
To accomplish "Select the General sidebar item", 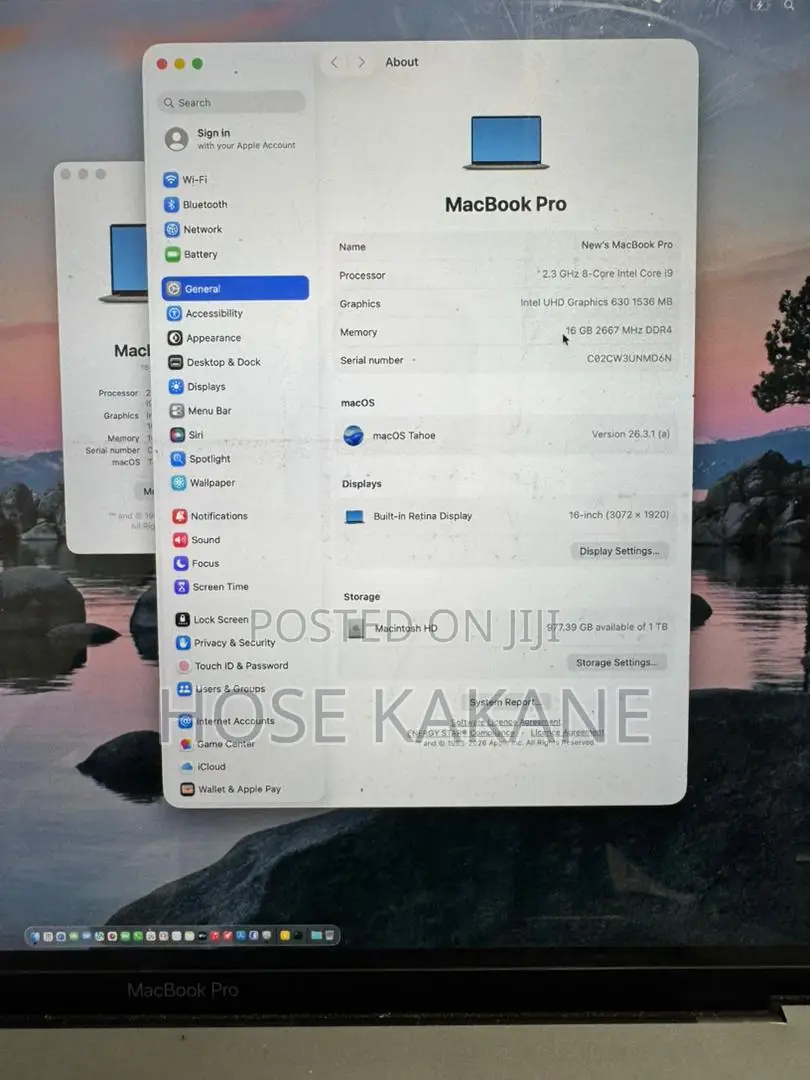I will [x=235, y=289].
